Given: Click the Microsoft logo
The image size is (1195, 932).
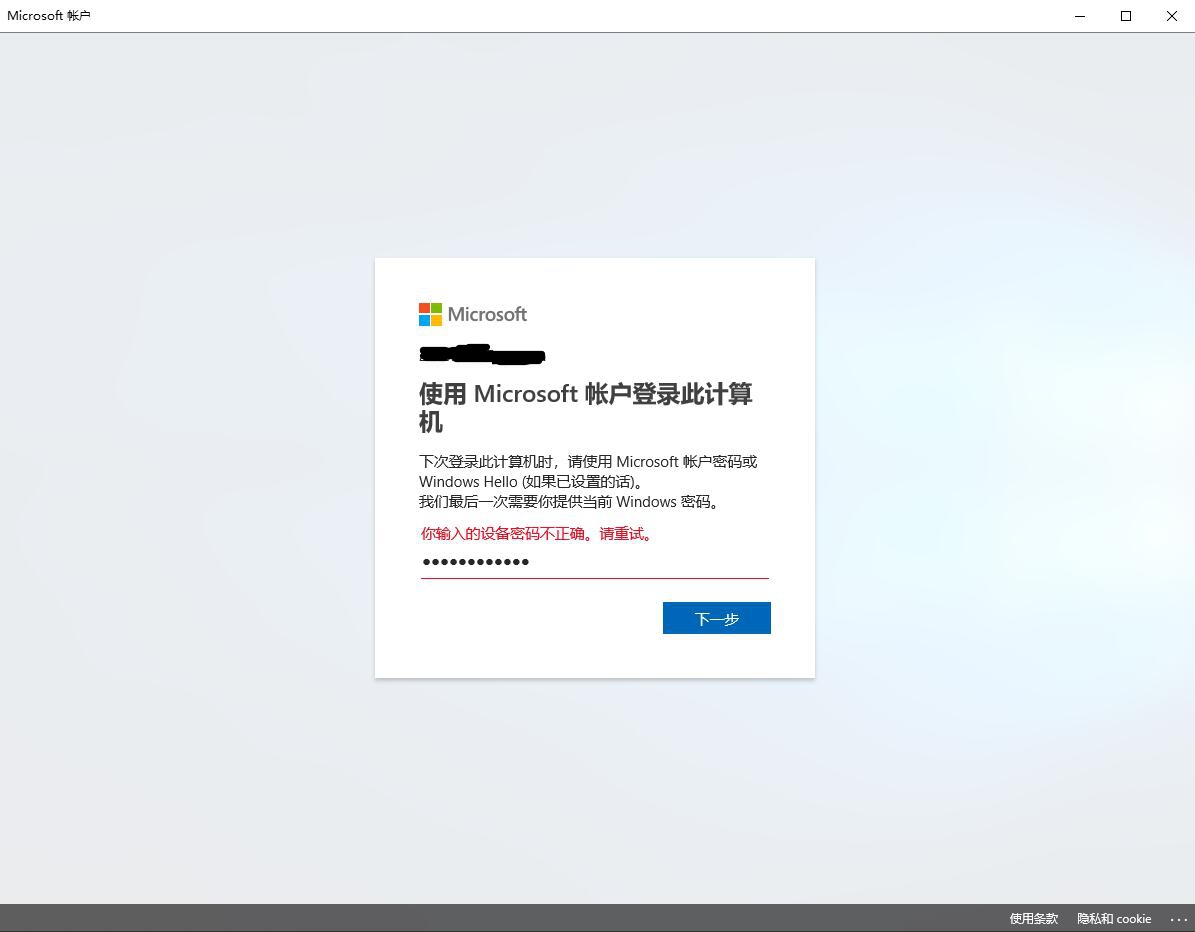Looking at the screenshot, I should 473,314.
